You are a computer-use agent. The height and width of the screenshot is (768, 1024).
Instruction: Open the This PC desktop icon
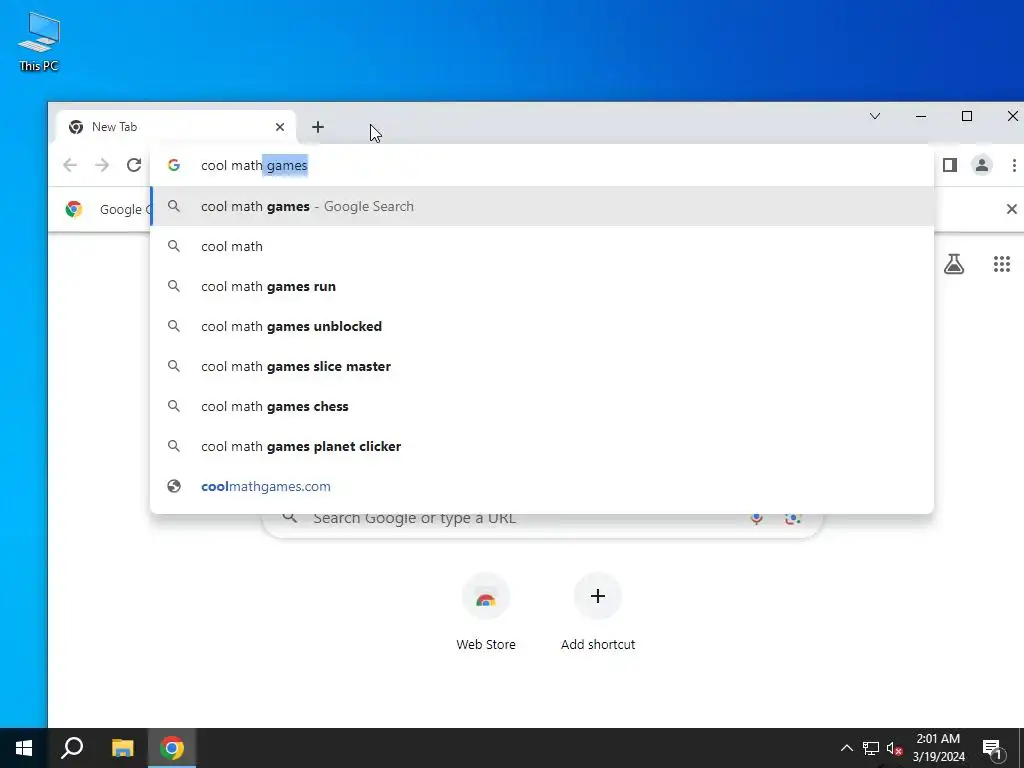coord(39,42)
